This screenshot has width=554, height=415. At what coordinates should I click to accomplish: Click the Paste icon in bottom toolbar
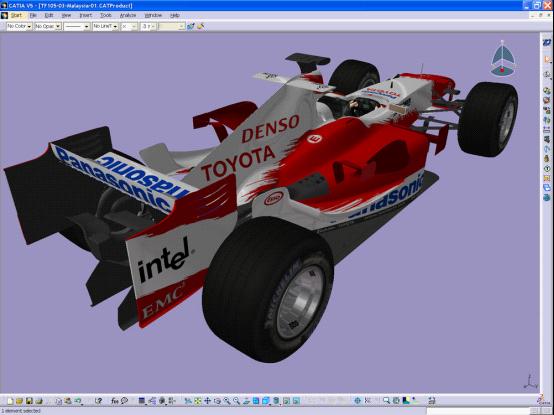click(67, 401)
